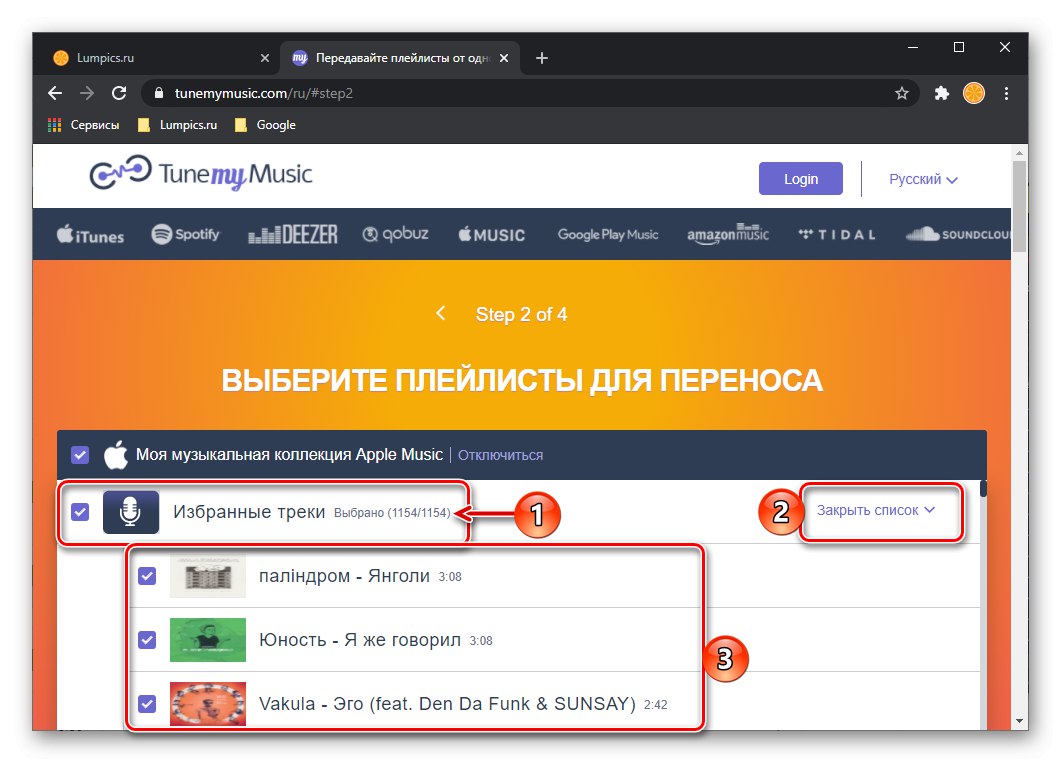
Task: Reload the page with the refresh icon
Action: [x=119, y=93]
